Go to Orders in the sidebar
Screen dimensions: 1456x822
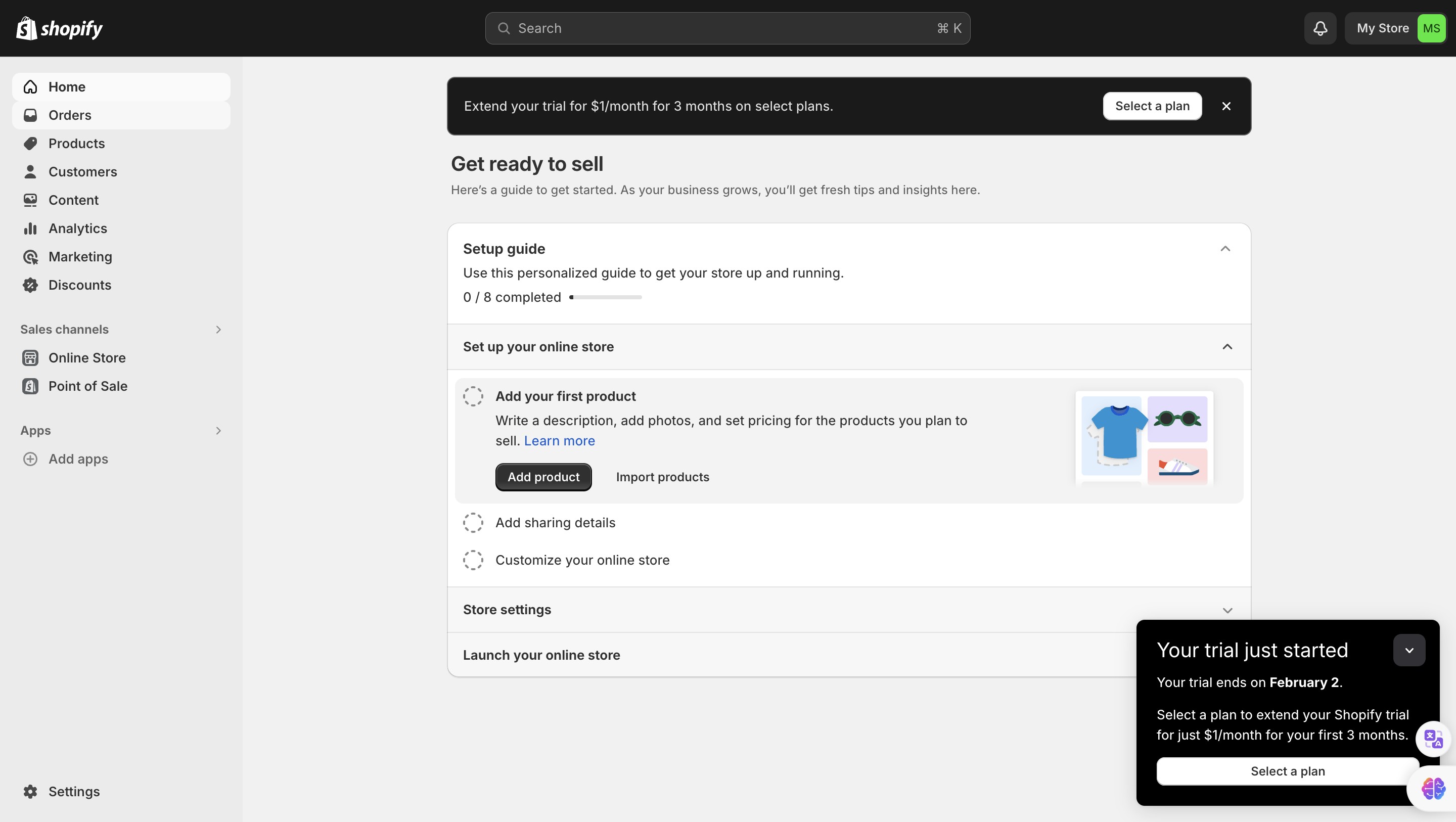point(70,115)
